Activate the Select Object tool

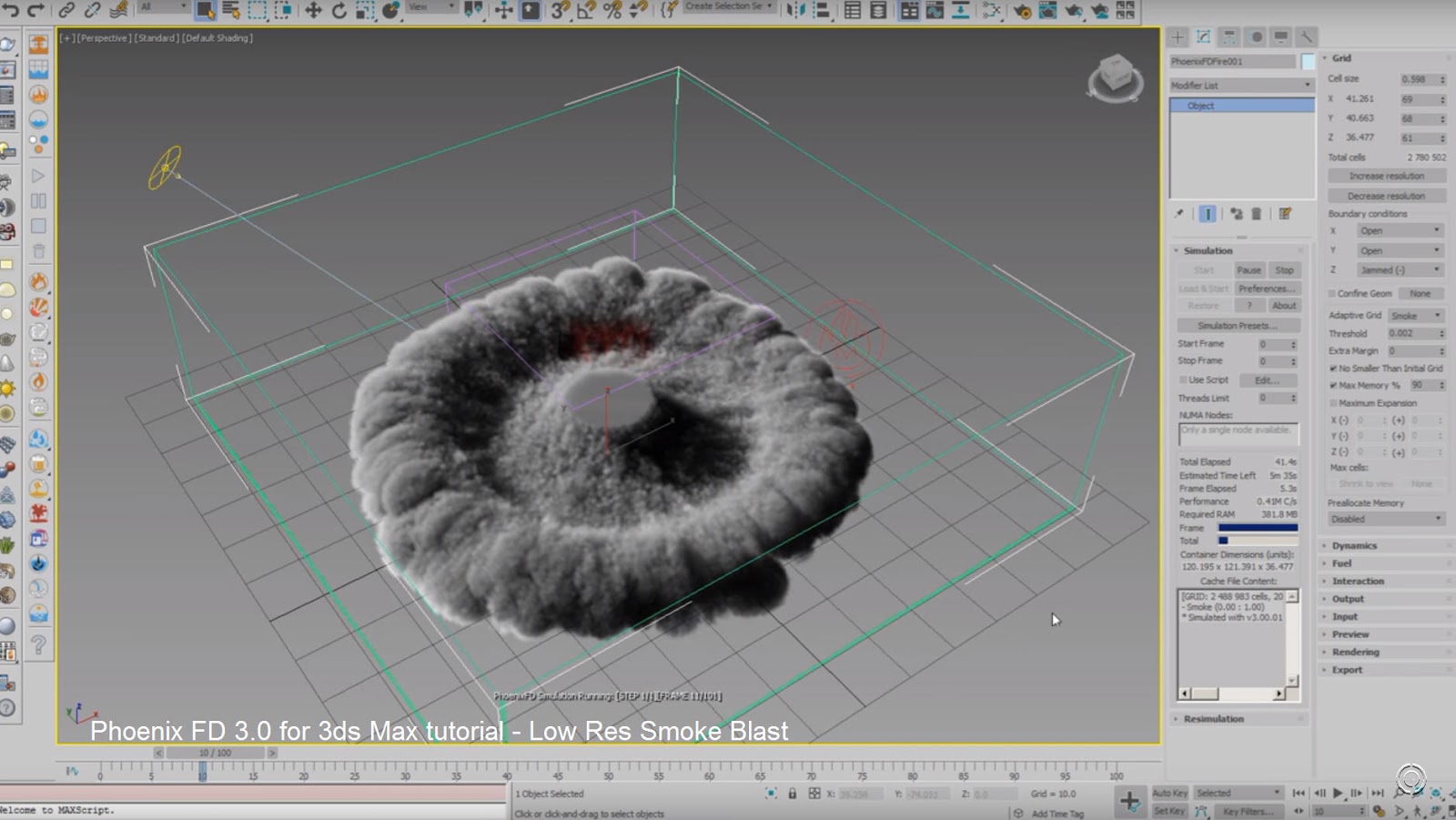(207, 12)
